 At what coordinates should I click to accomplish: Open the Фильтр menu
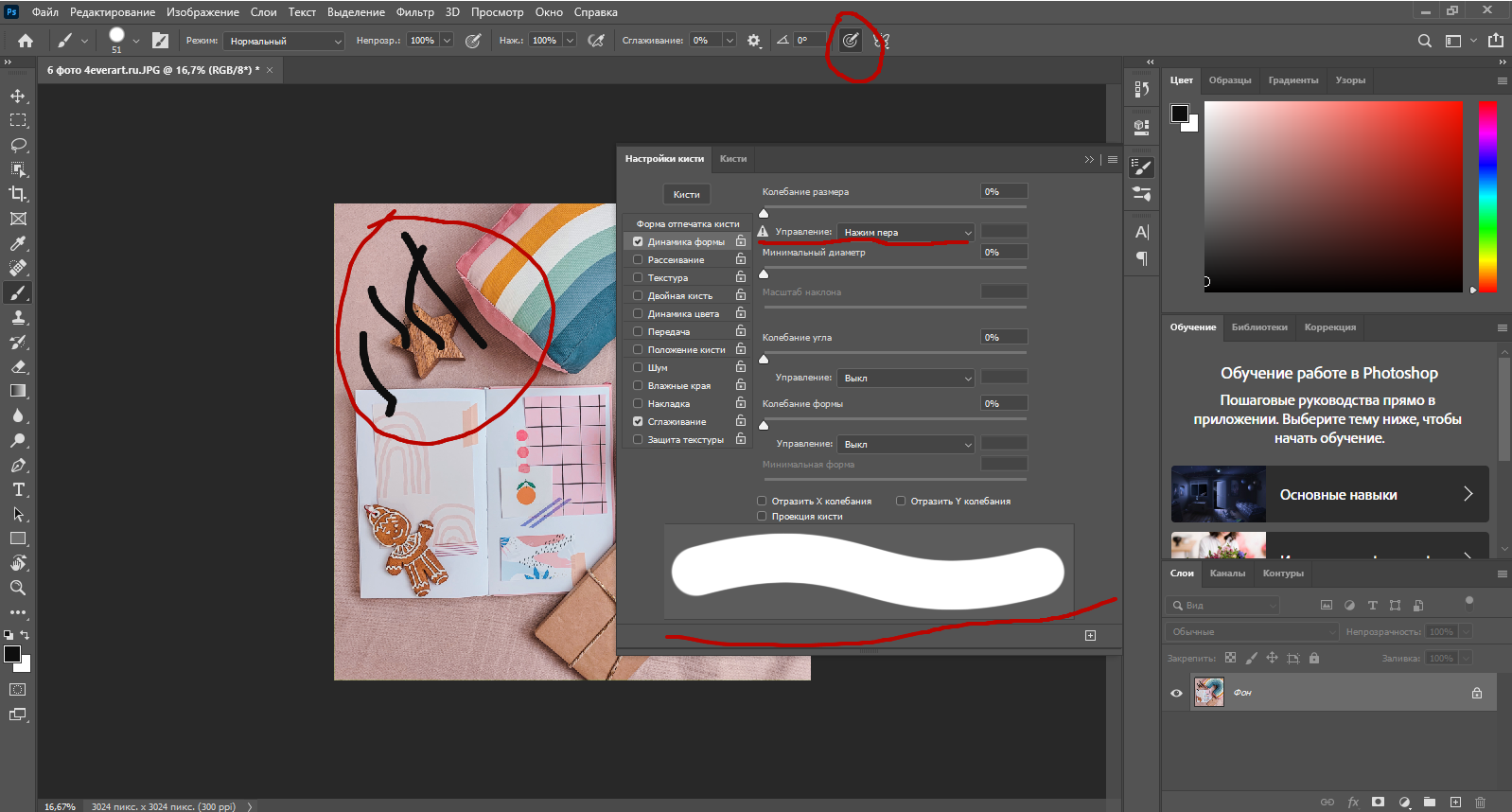414,12
